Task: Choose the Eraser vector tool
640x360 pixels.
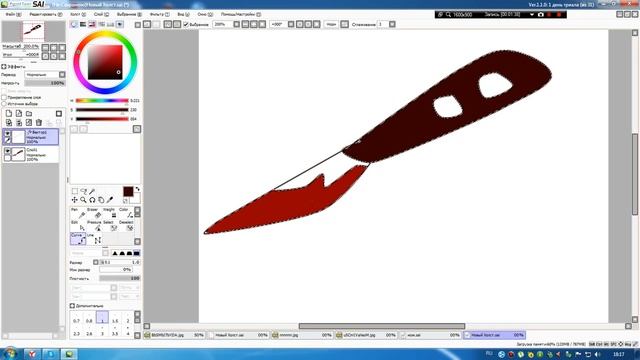Action: 94,213
